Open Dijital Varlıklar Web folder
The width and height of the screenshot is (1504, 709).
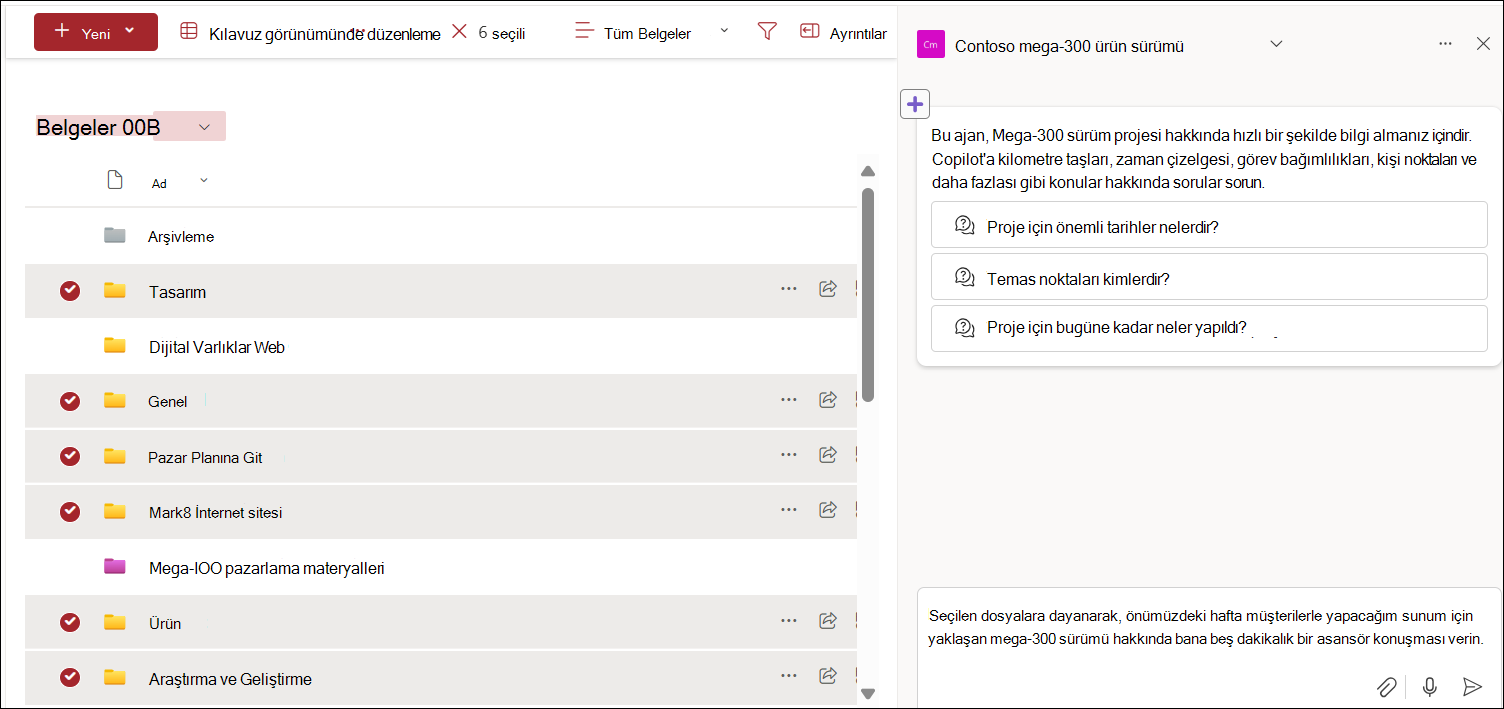217,348
